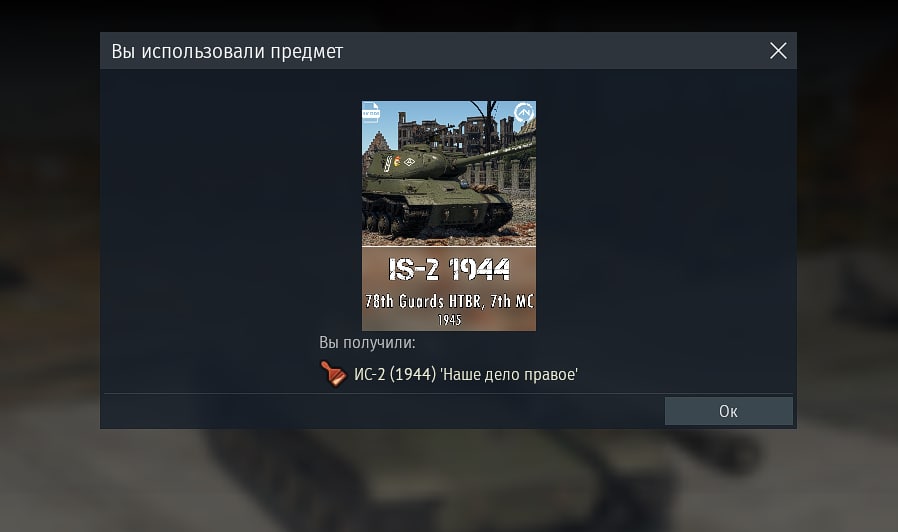The image size is (898, 532).
Task: Click the document icon on the card's corner
Action: (x=371, y=113)
